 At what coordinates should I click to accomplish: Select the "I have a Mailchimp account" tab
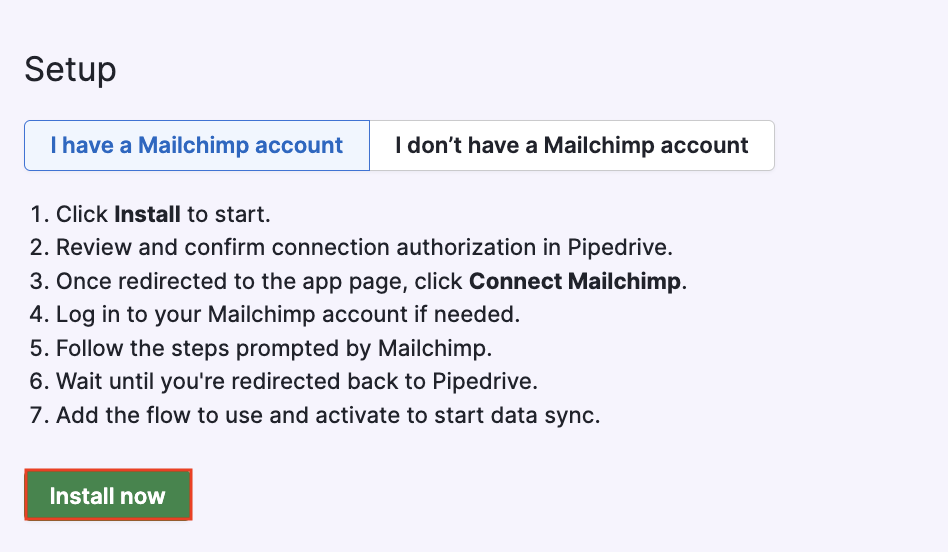pos(197,146)
